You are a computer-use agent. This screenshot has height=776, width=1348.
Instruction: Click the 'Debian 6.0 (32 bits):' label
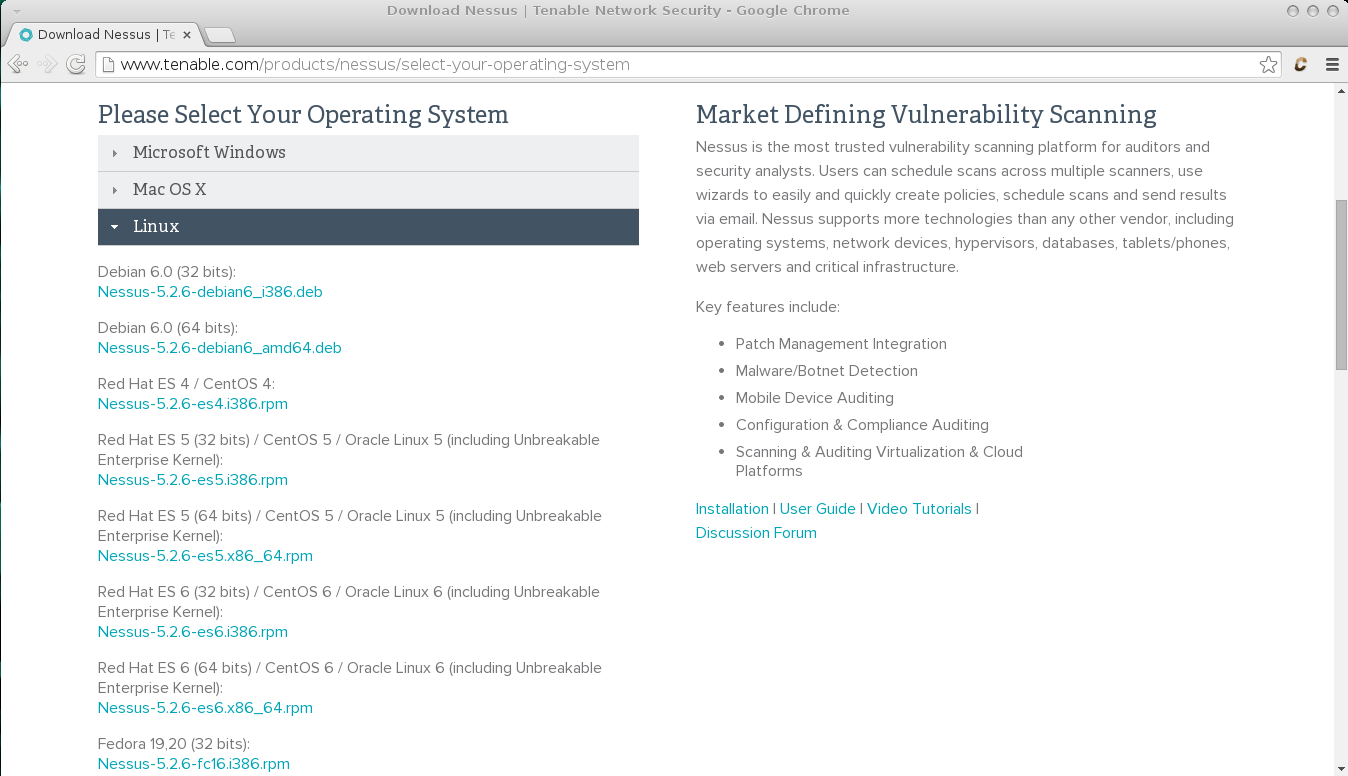pyautogui.click(x=167, y=272)
